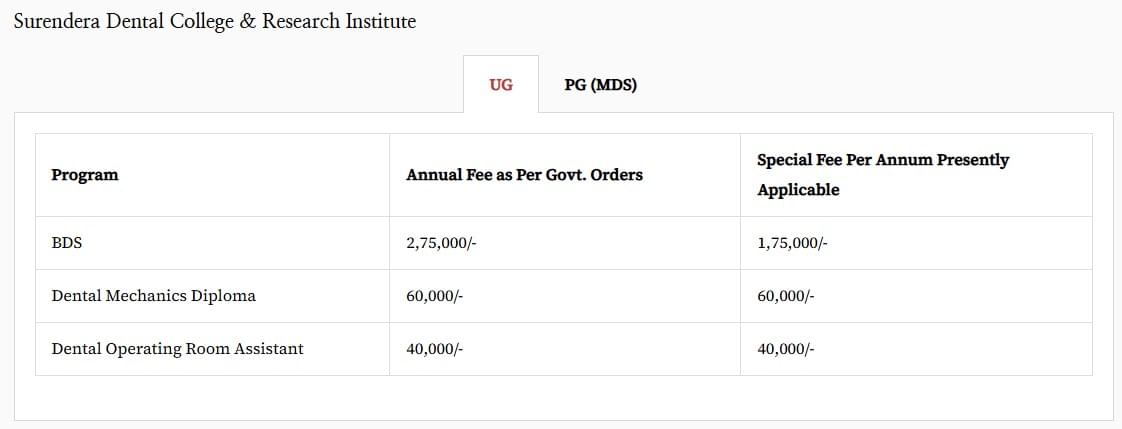Click Annual Fee as Per Govt. Orders header

(x=524, y=175)
